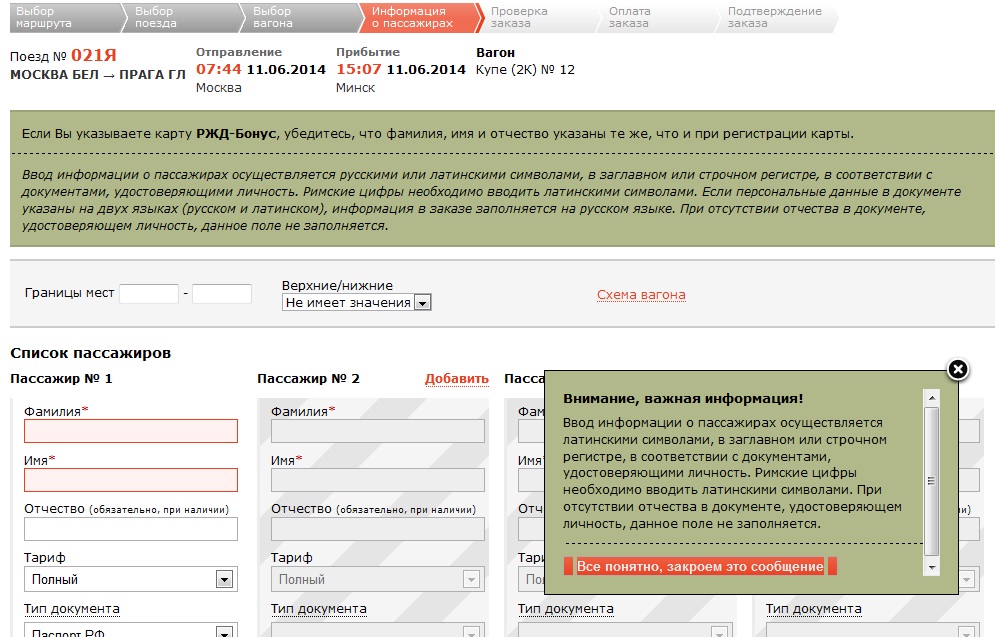
Task: Click the first 'Границы мест' input box
Action: coord(148,294)
